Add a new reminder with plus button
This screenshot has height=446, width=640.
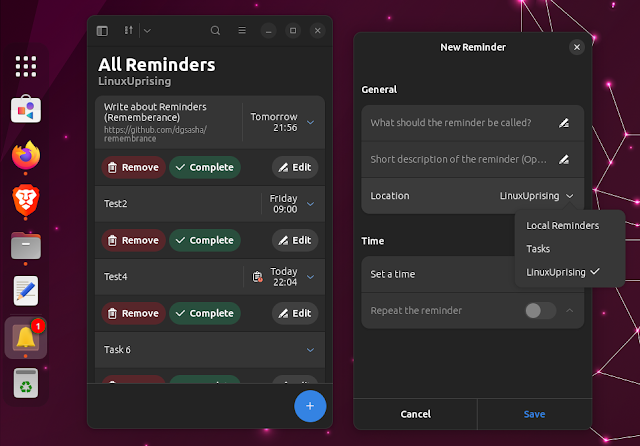310,406
